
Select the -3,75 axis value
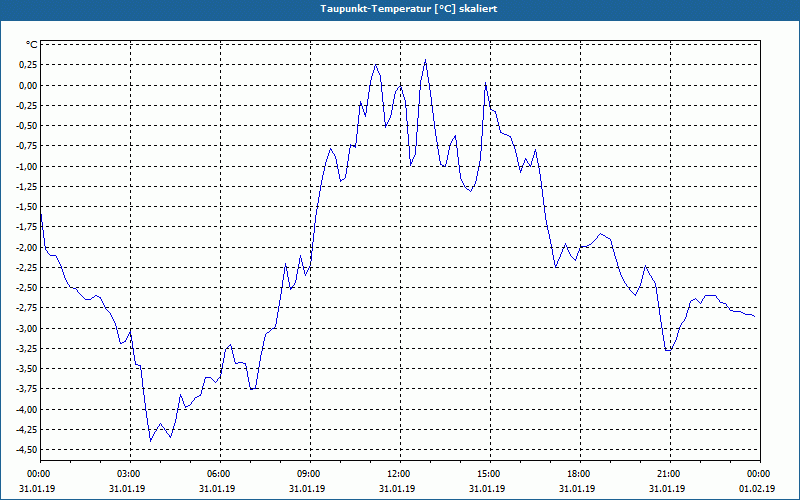pyautogui.click(x=27, y=389)
